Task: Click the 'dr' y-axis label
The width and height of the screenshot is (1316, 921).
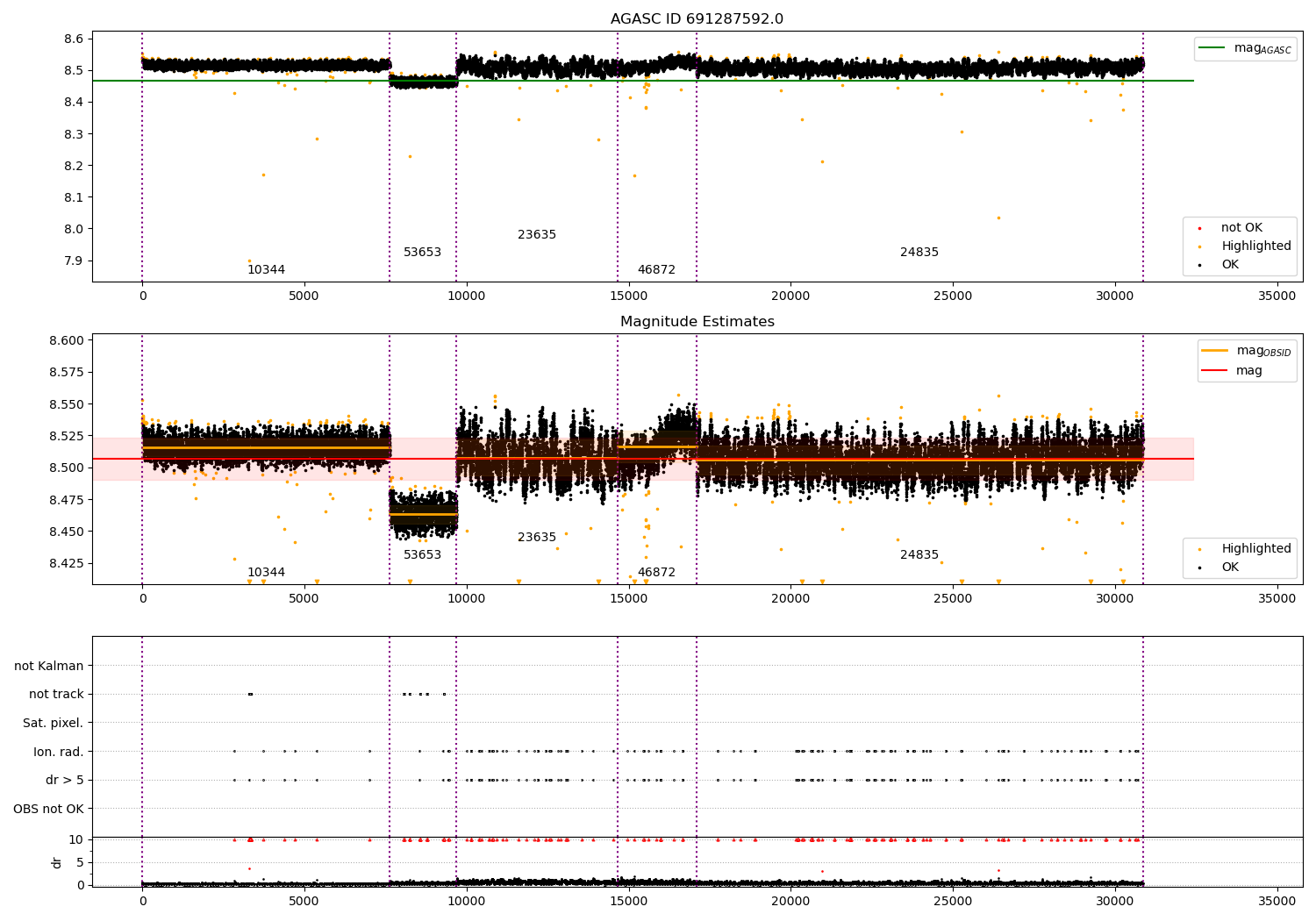Action: pos(57,863)
